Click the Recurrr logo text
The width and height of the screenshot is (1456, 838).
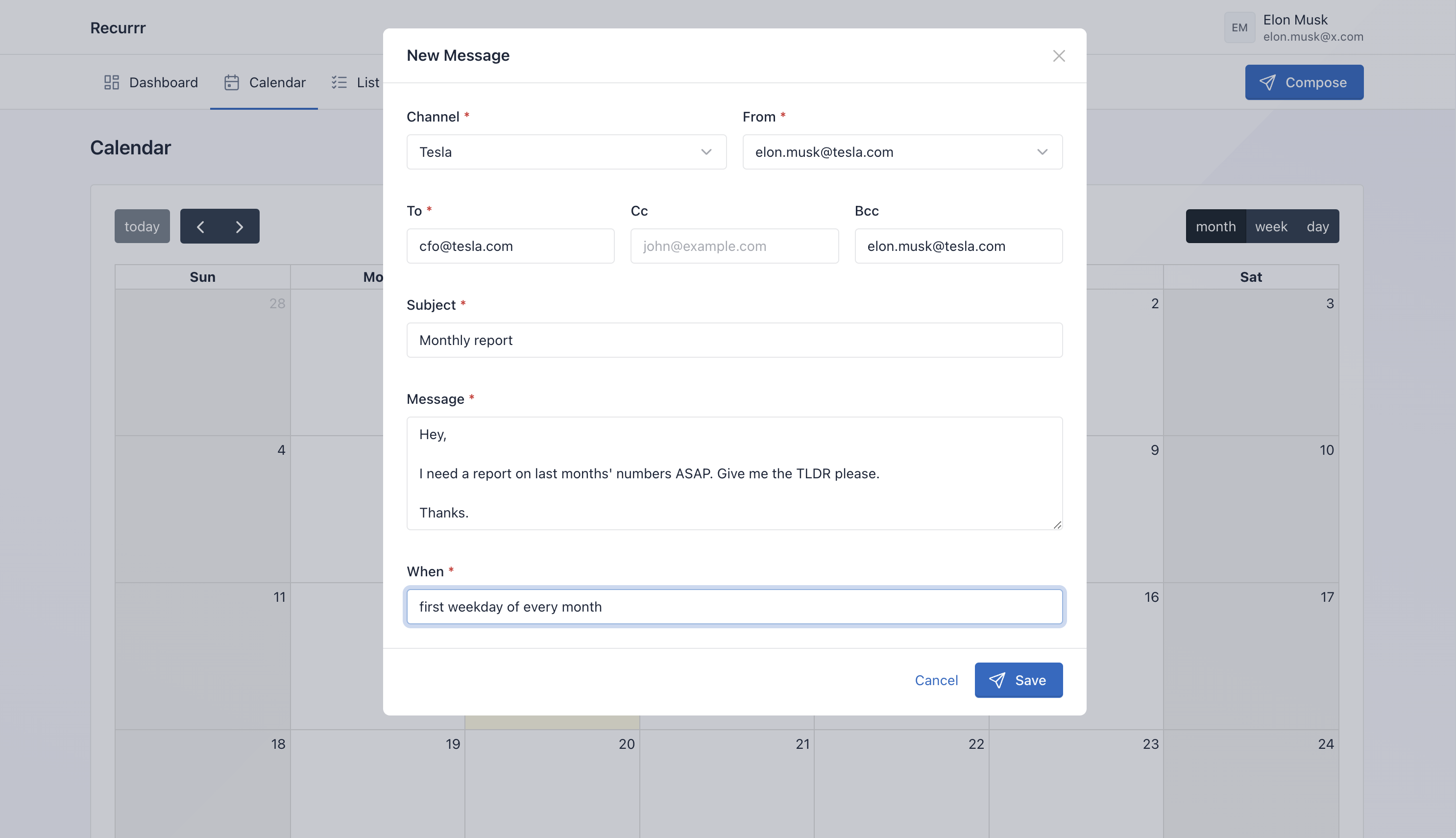pyautogui.click(x=118, y=27)
